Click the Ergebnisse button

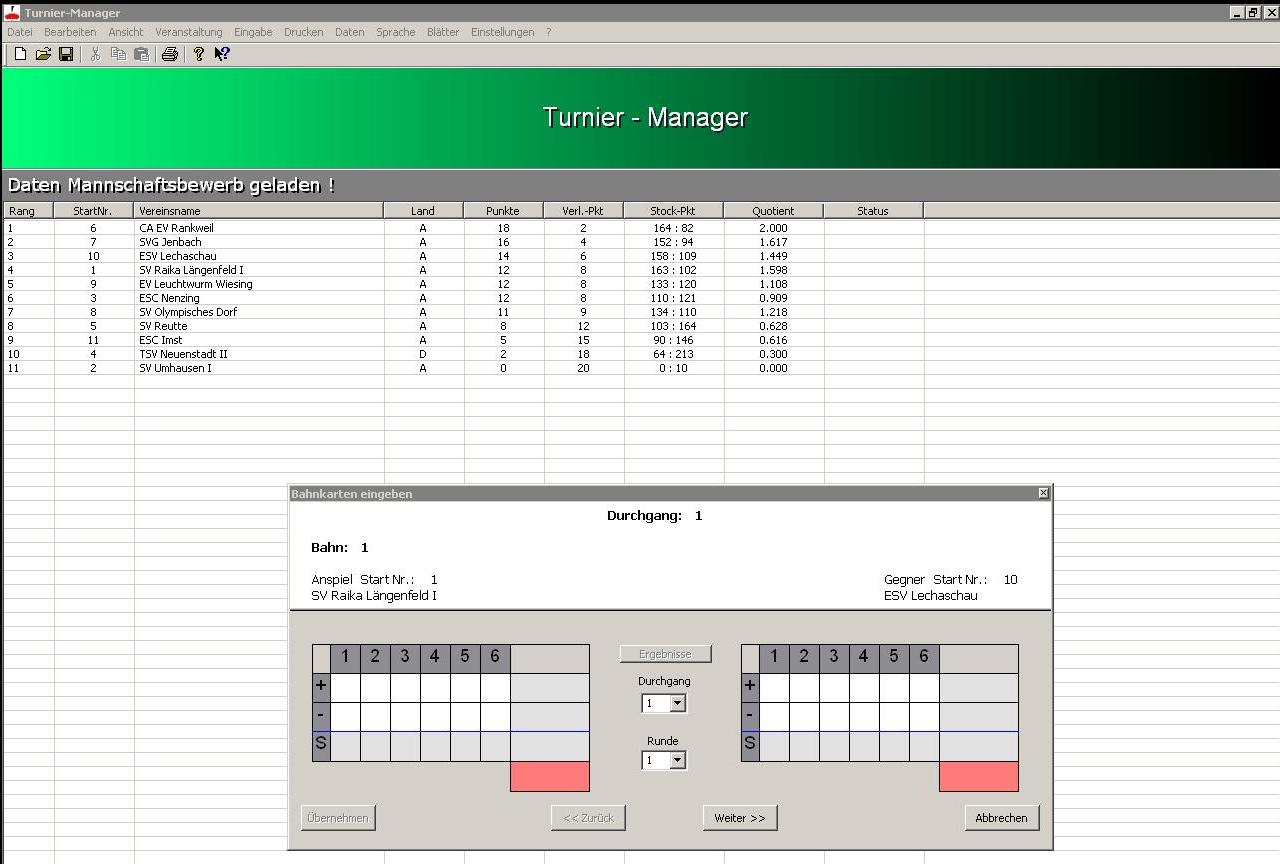[666, 654]
